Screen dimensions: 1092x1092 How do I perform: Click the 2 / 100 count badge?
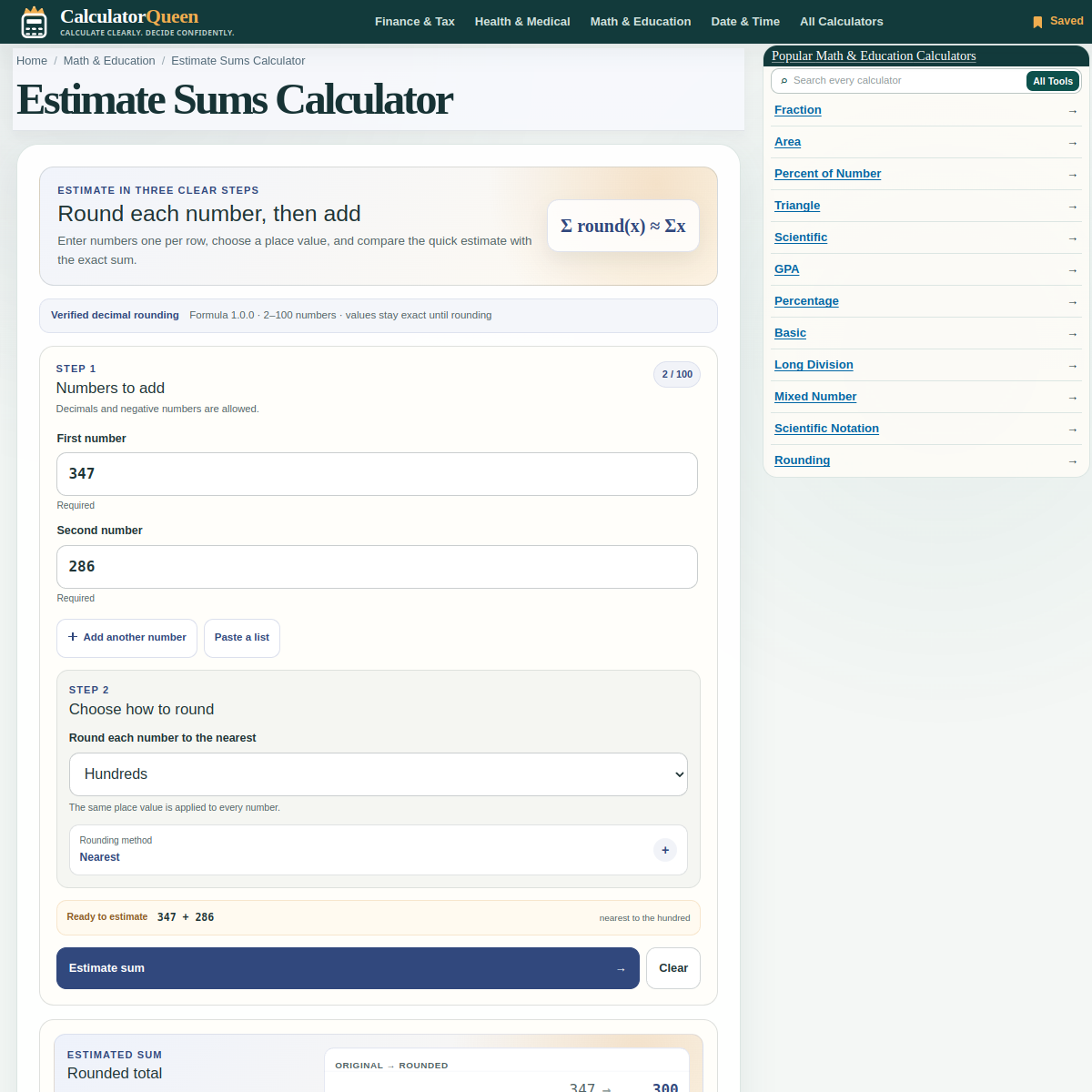677,375
